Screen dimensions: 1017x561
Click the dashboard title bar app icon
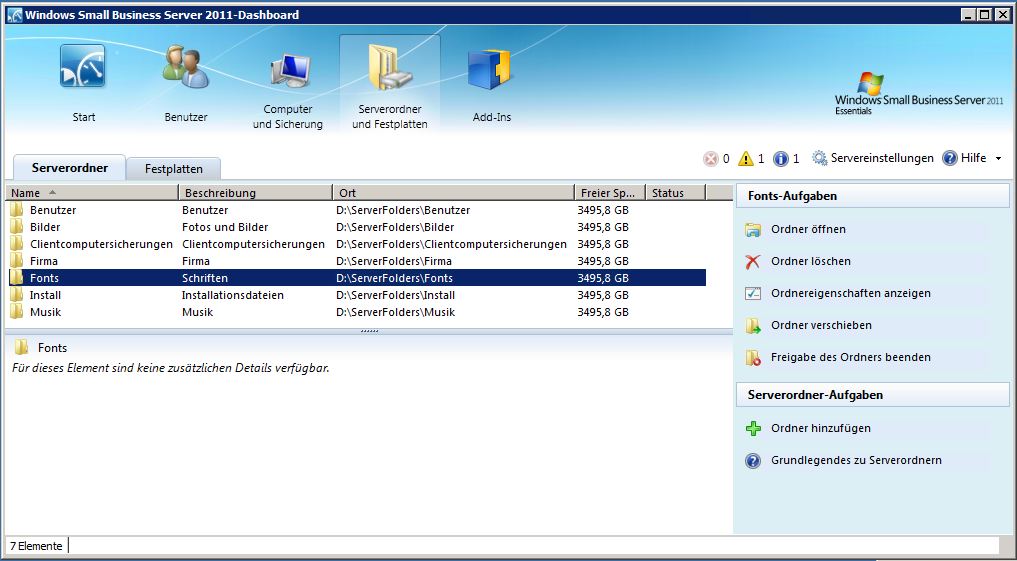pos(14,14)
